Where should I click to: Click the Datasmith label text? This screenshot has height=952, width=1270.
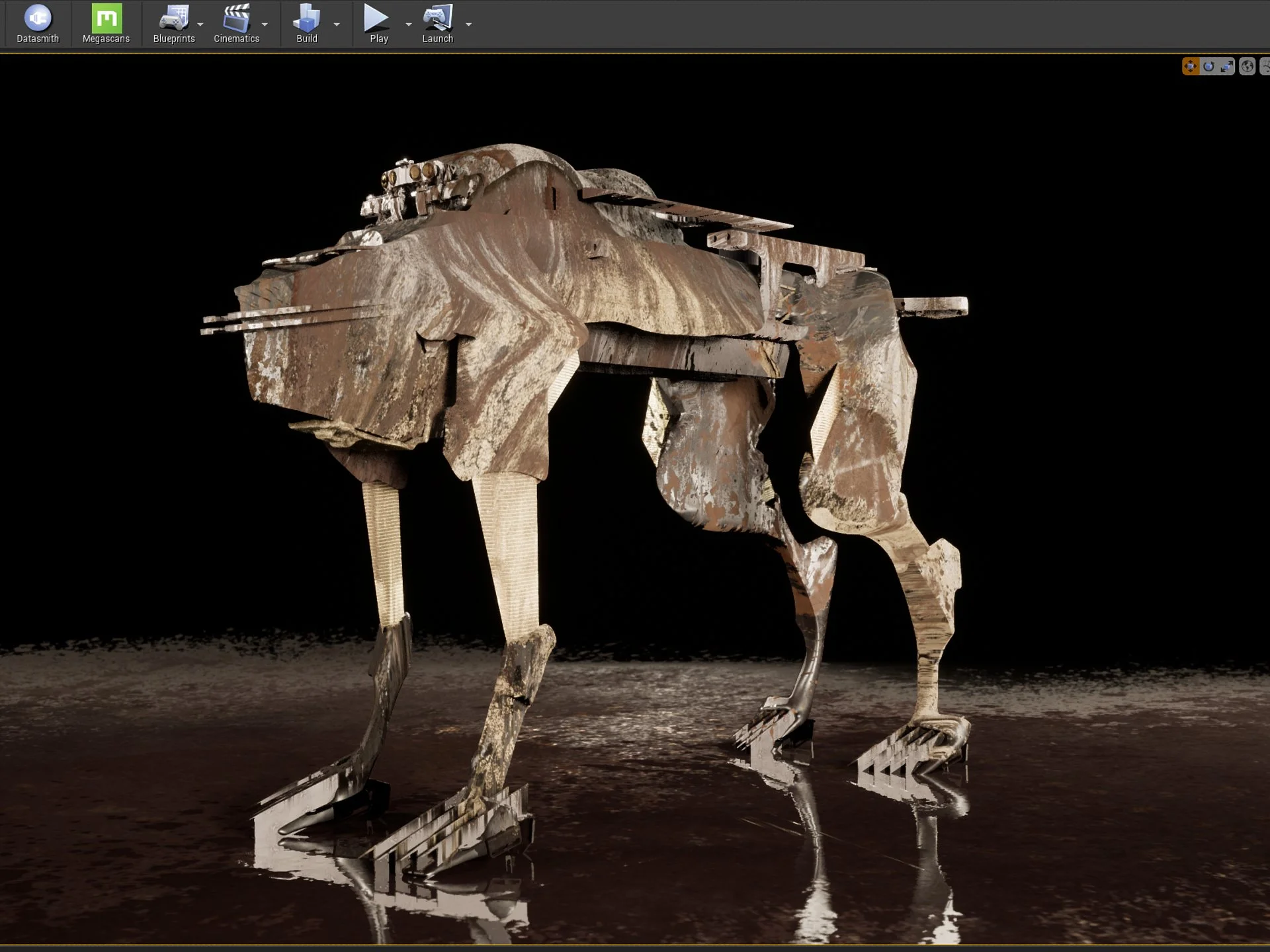(38, 39)
